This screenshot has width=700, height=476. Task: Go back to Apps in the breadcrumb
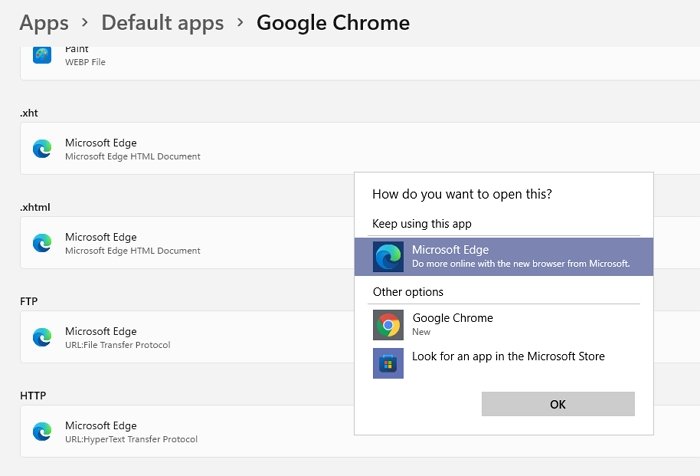point(44,22)
